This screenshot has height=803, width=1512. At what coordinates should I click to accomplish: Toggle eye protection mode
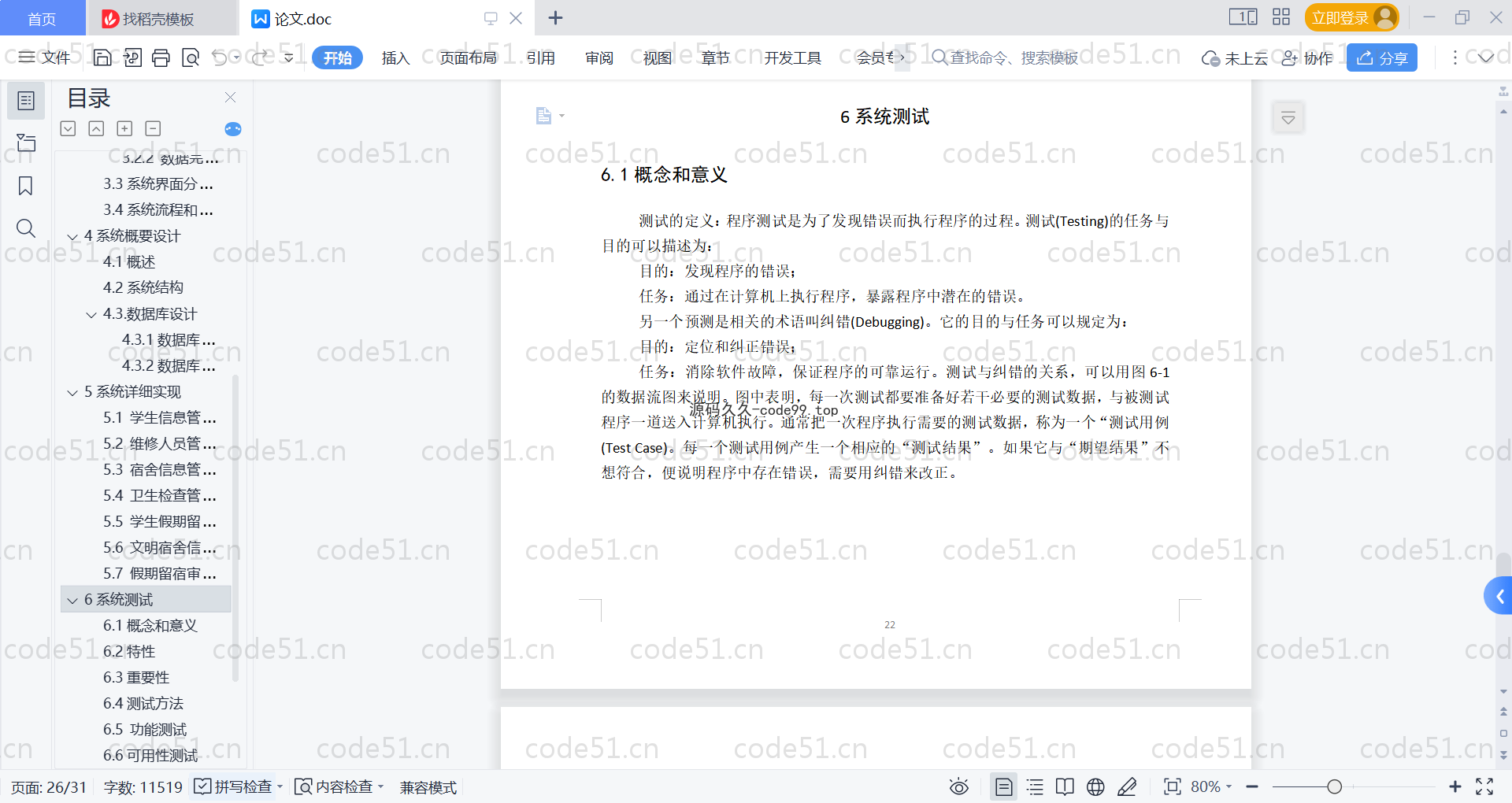coord(958,786)
